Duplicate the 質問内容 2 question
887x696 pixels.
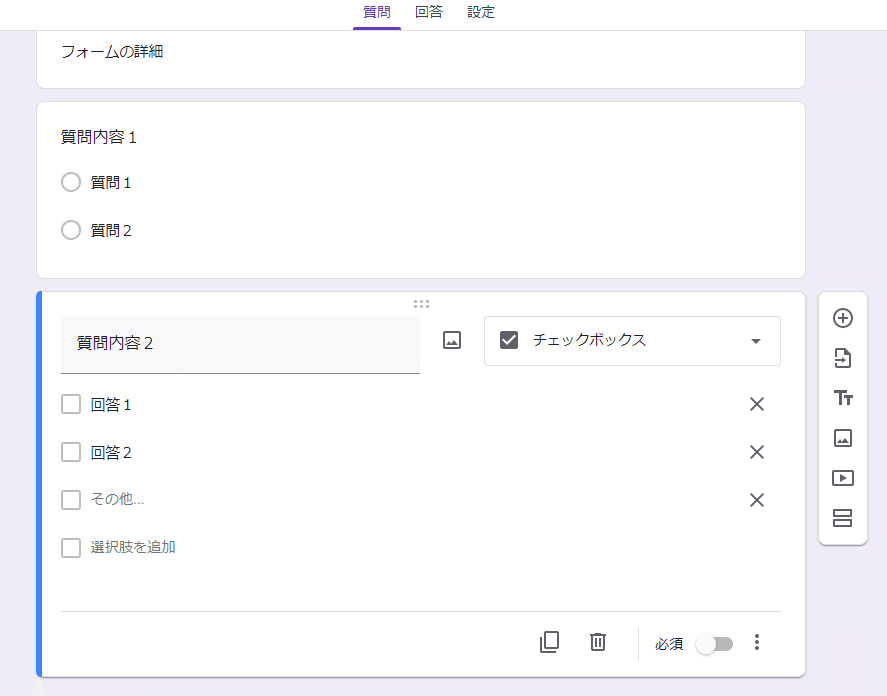[x=549, y=642]
